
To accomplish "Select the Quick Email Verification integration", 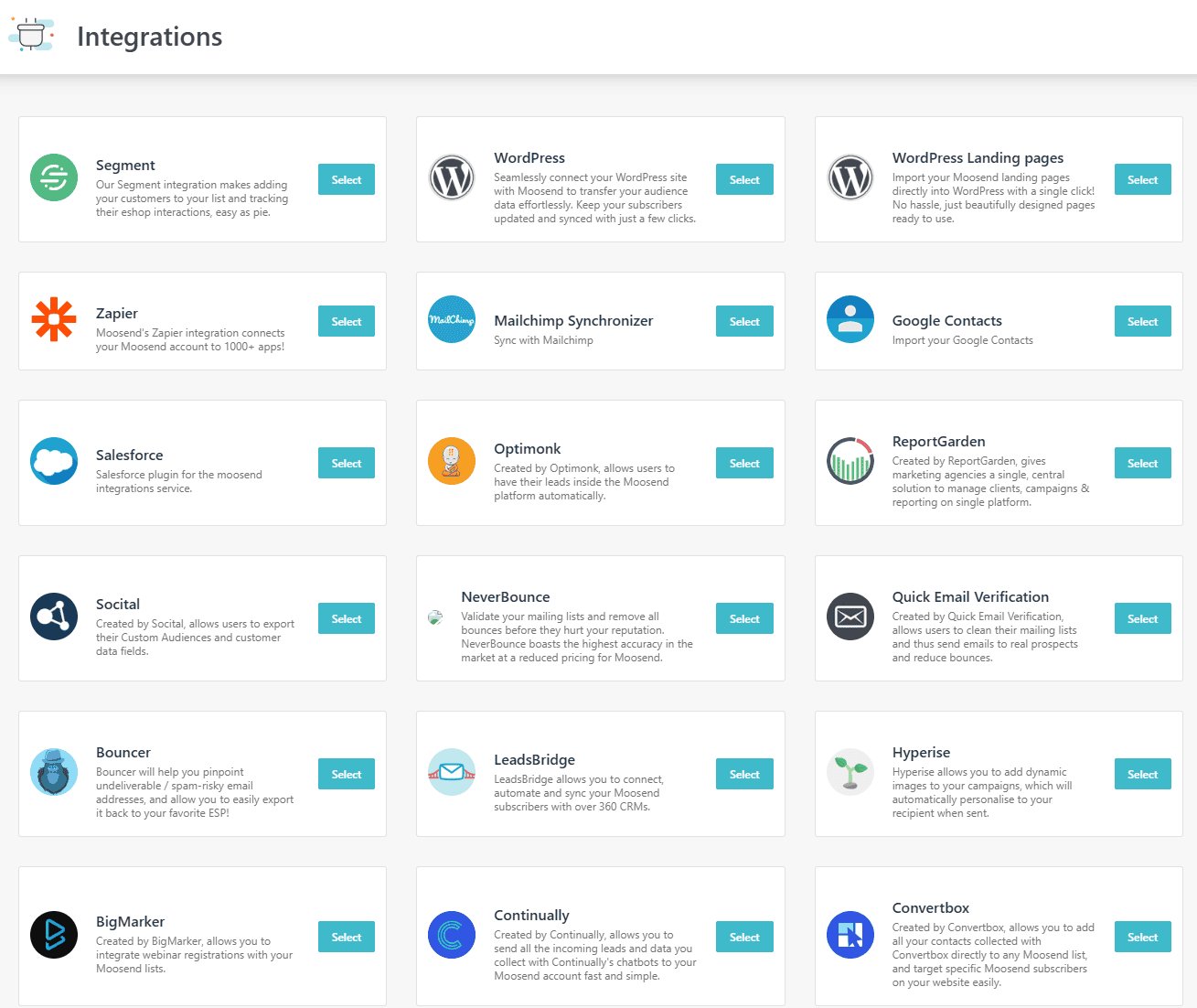I will (1143, 618).
